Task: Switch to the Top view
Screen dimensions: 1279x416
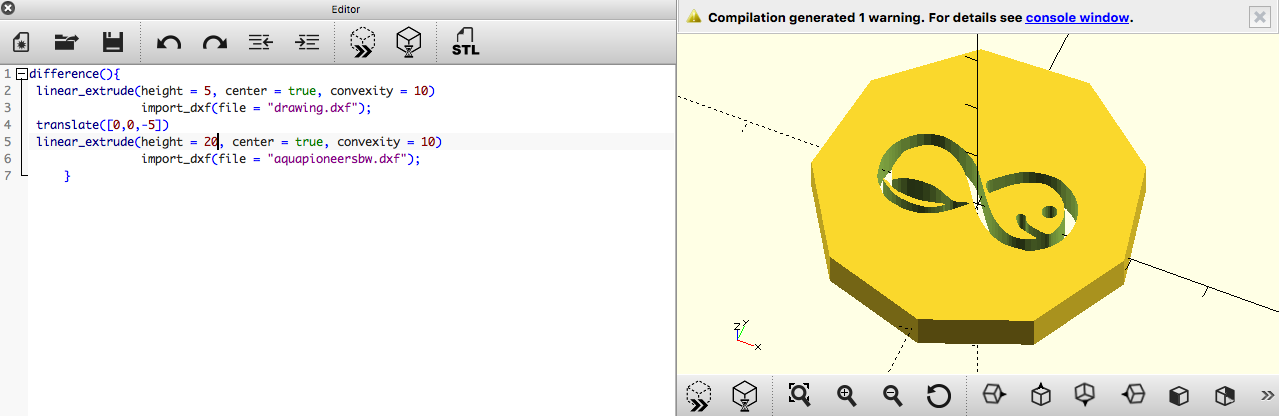Action: (x=1040, y=395)
